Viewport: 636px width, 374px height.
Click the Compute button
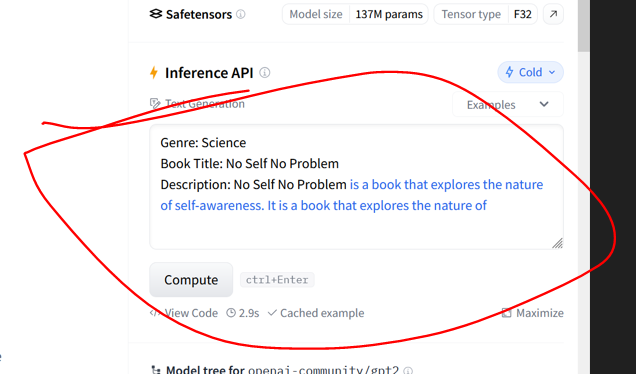[191, 279]
